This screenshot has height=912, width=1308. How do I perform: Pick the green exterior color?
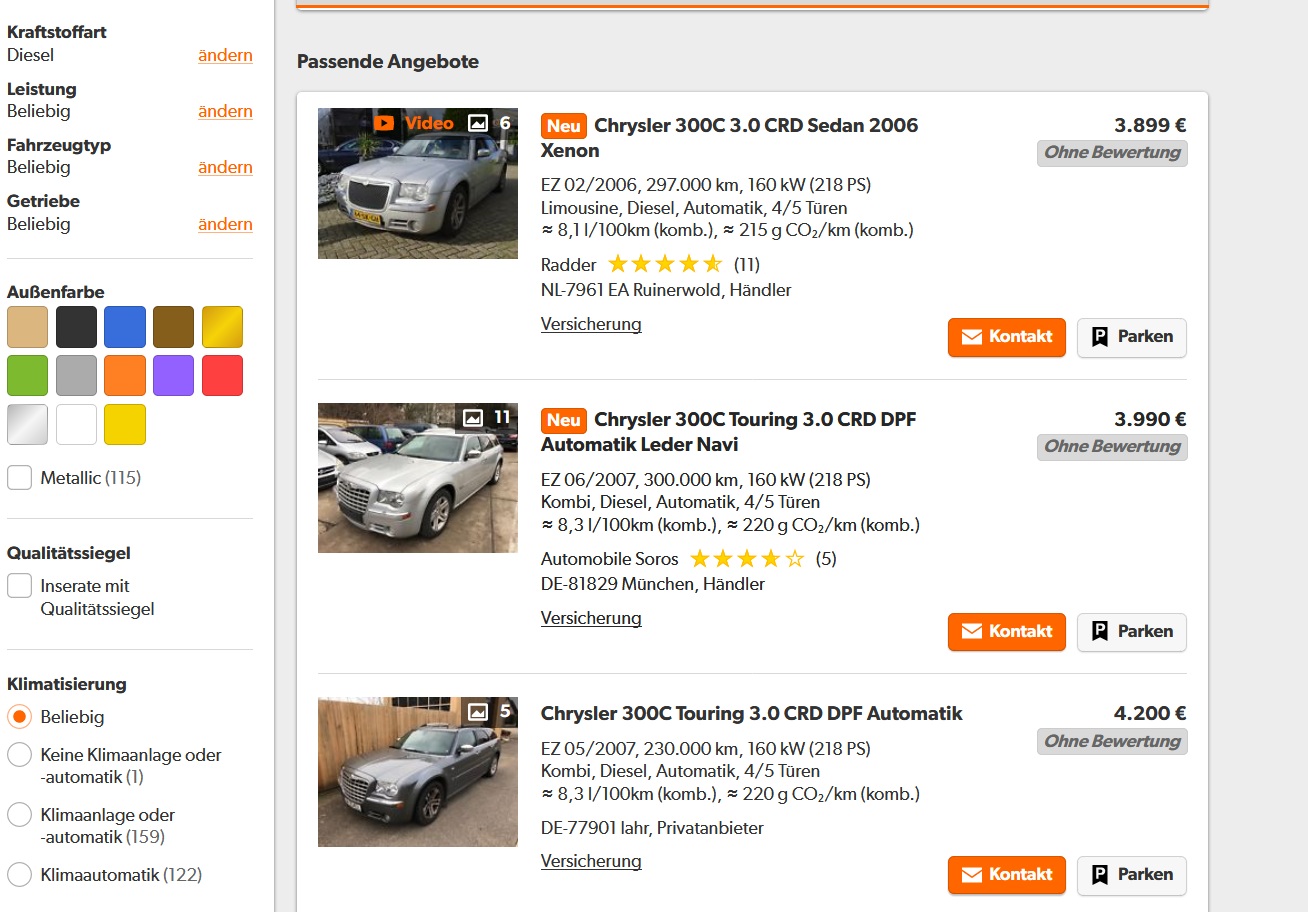point(27,376)
